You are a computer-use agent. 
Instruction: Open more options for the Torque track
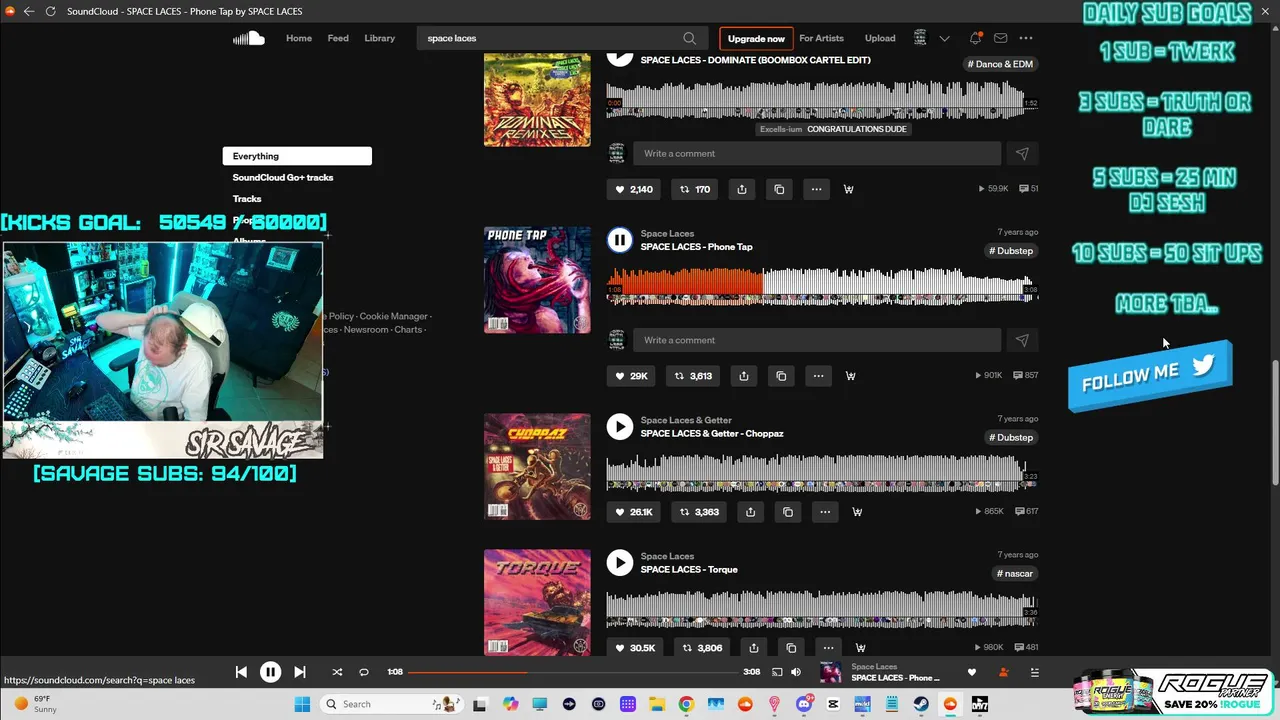coord(828,648)
